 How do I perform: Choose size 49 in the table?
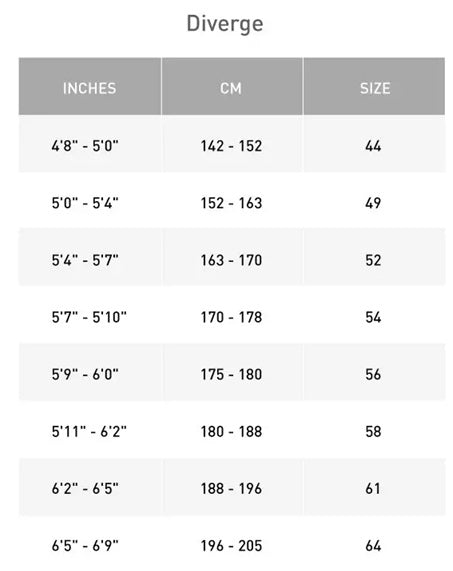point(373,203)
